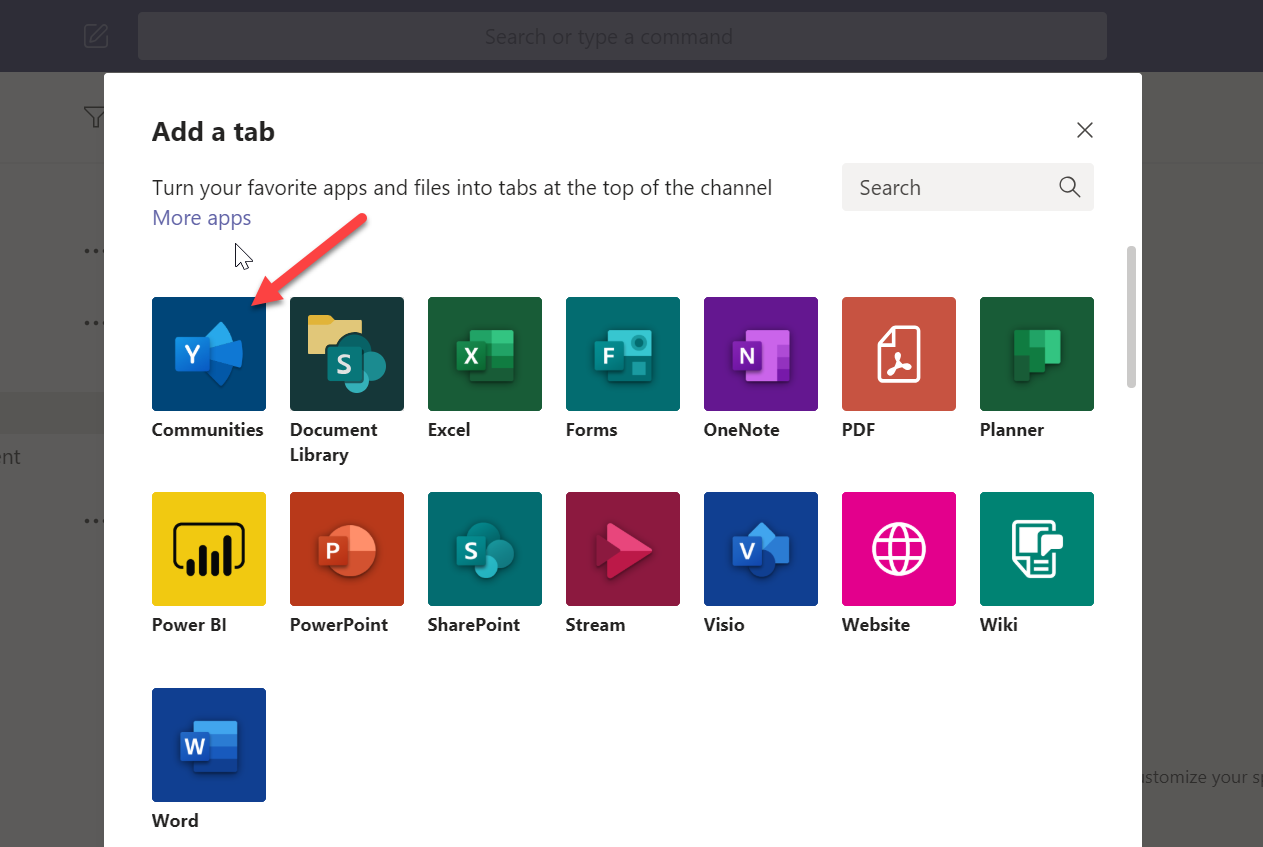Open More apps link
This screenshot has height=847, width=1263.
pyautogui.click(x=201, y=217)
